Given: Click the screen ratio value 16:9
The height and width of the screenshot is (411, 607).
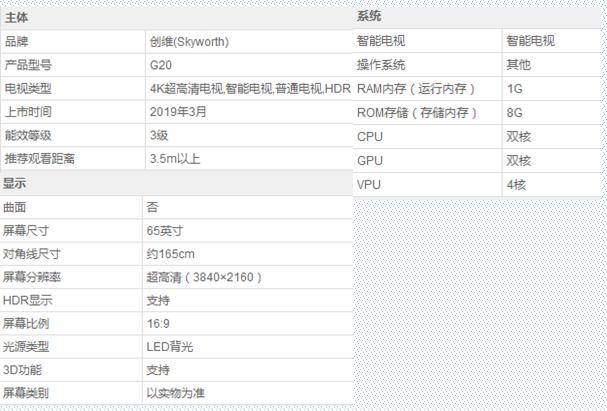Looking at the screenshot, I should coord(159,323).
